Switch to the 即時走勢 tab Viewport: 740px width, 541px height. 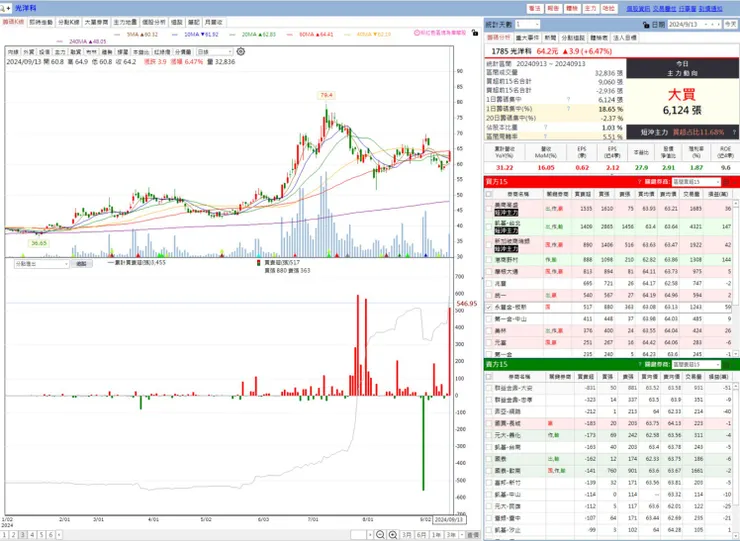41,22
